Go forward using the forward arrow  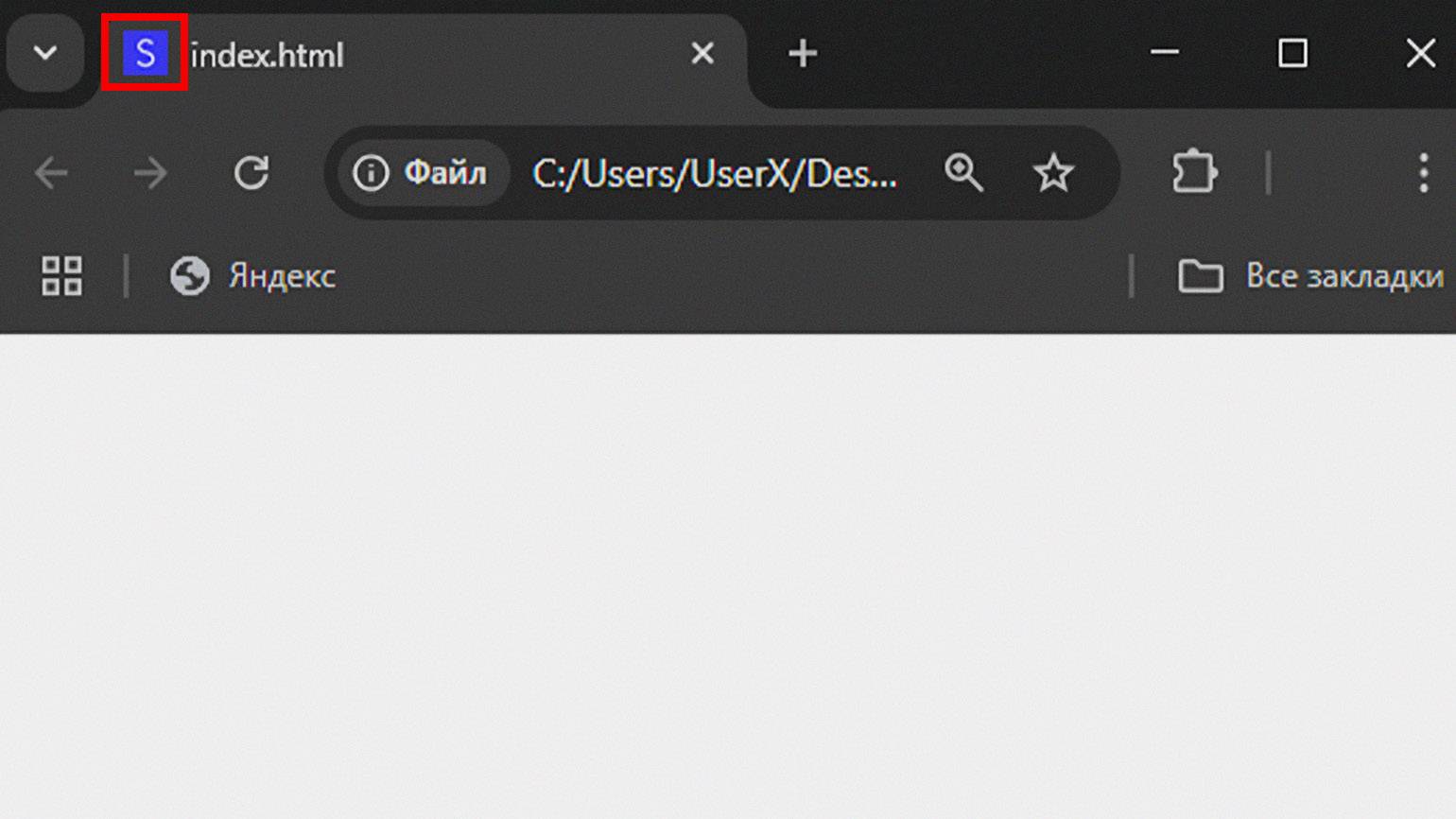150,173
